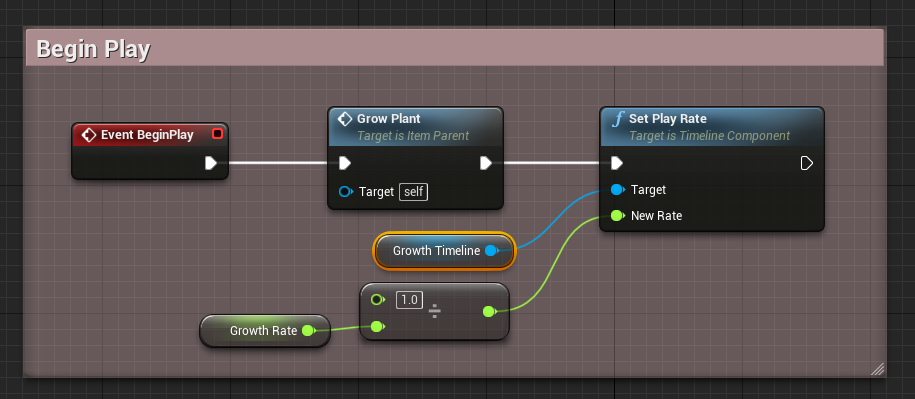The image size is (915, 399).
Task: Click the Target is Timeline Component subtitle
Action: [x=710, y=136]
